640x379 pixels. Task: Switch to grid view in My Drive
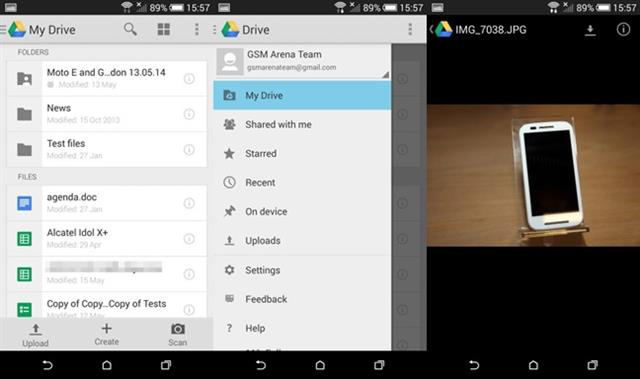click(164, 29)
